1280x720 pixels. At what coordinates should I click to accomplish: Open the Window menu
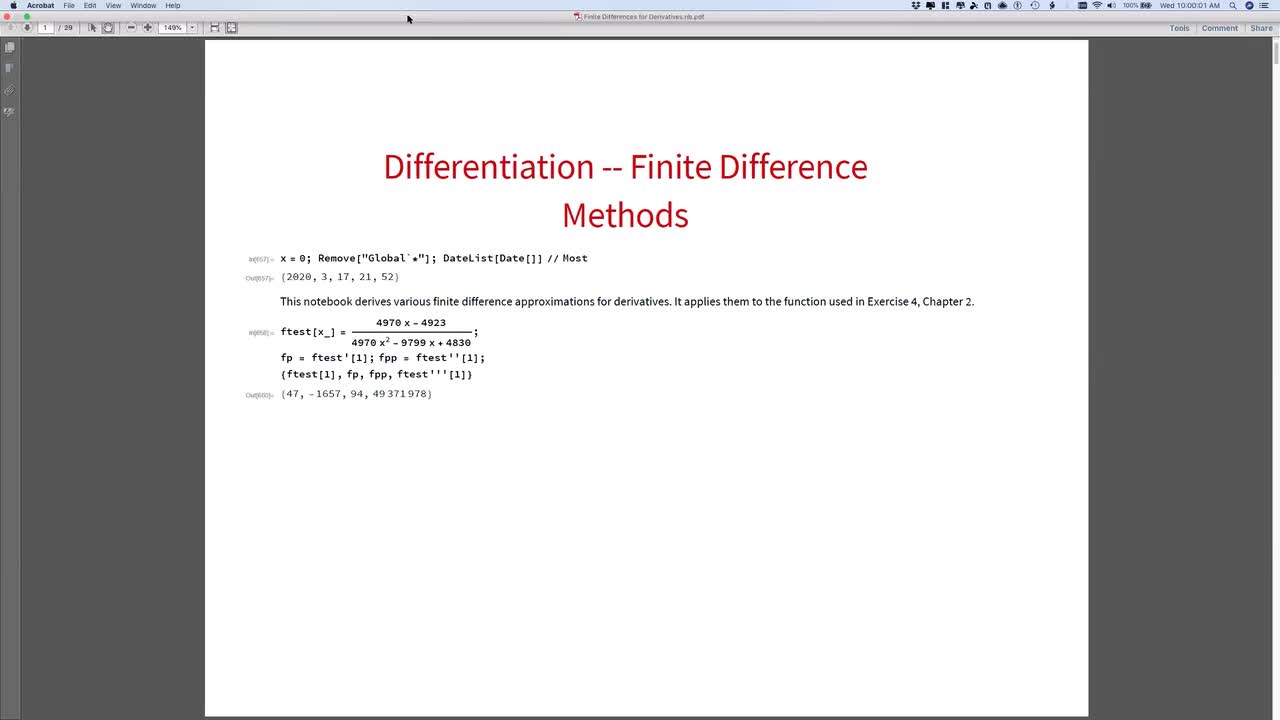[143, 5]
